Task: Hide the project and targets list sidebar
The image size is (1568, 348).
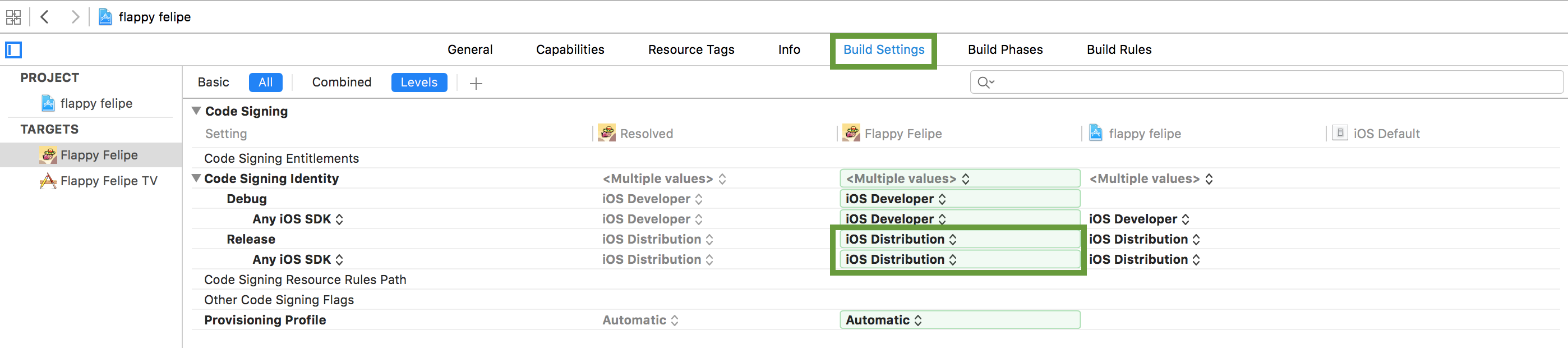Action: [13, 49]
